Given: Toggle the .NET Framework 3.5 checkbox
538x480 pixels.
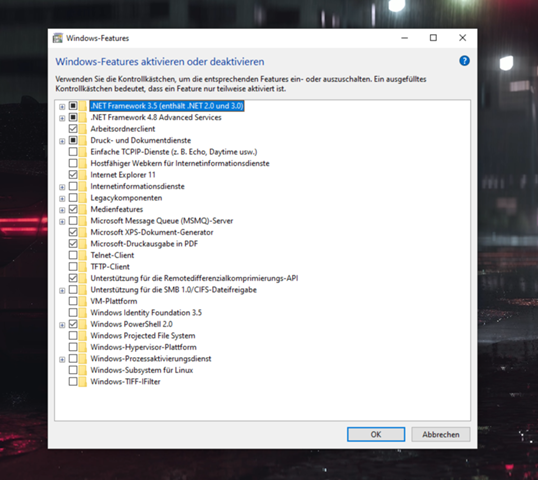Looking at the screenshot, I should [x=73, y=106].
